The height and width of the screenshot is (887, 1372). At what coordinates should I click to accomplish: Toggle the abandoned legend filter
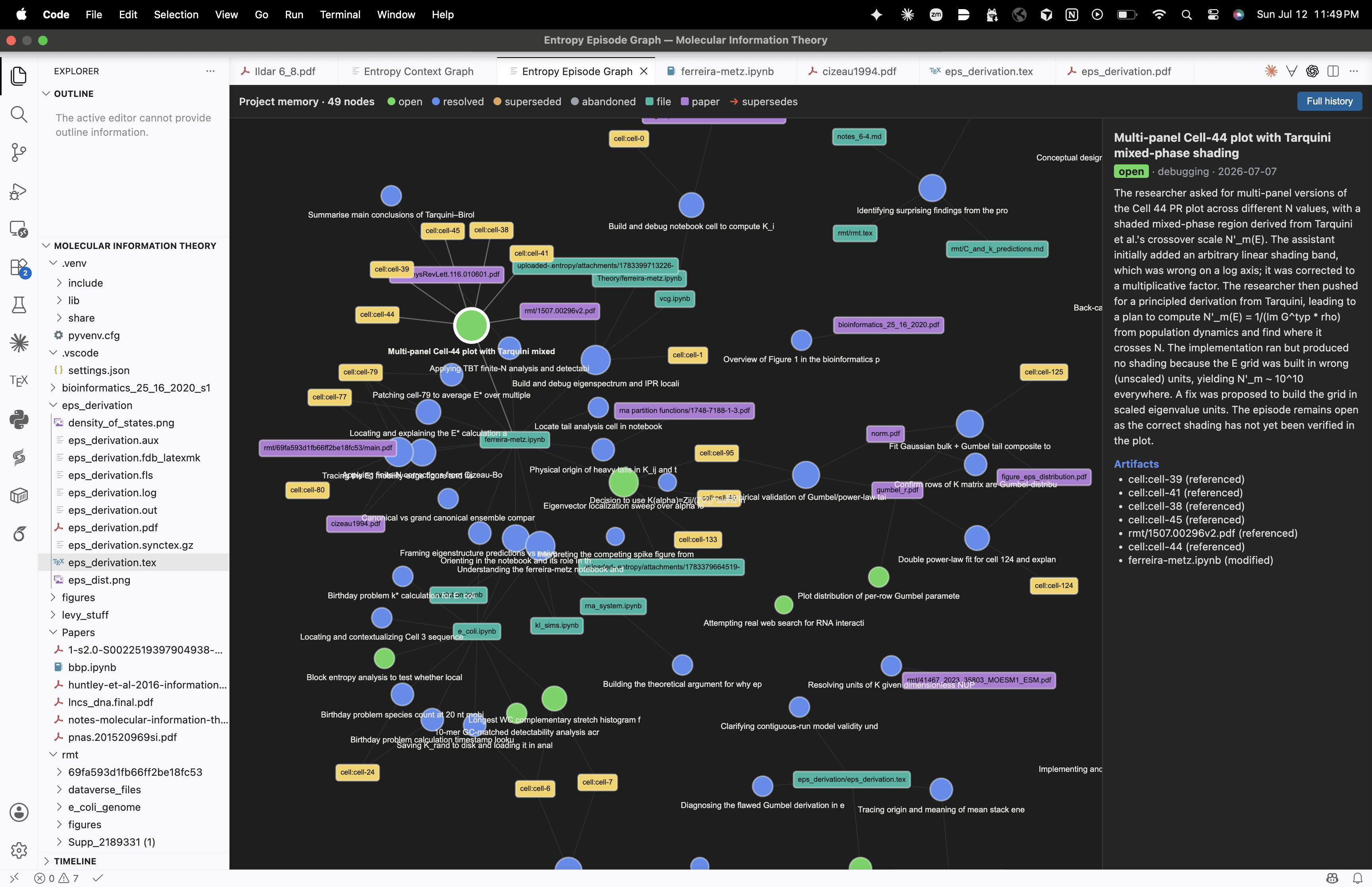coord(603,101)
